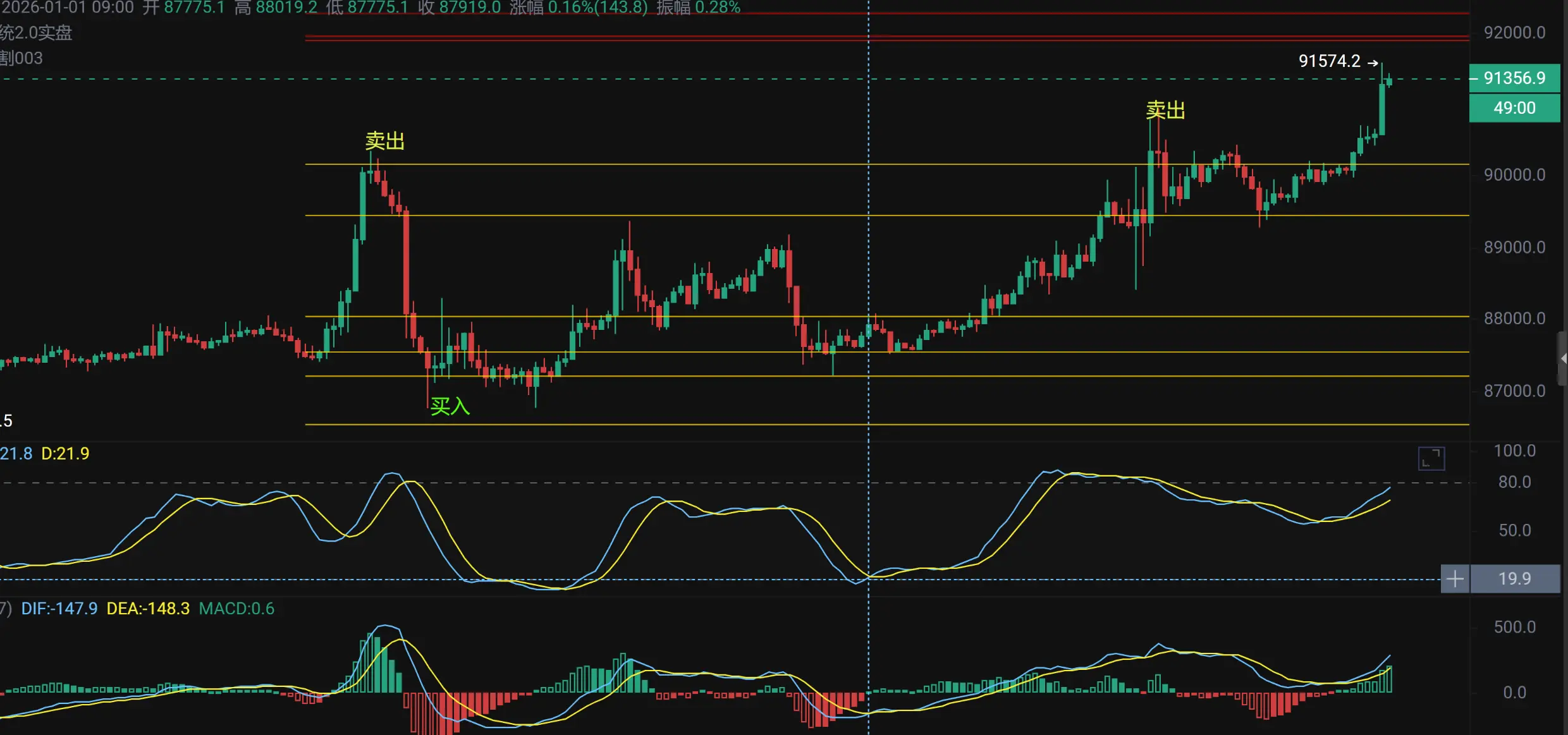
Task: Click the D:21.9 KDJ label
Action: tap(65, 453)
